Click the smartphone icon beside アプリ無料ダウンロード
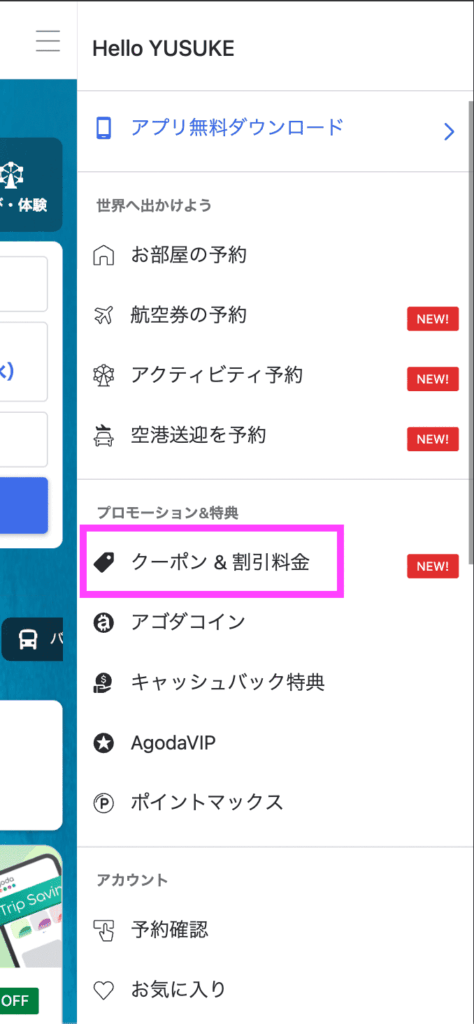 pyautogui.click(x=104, y=128)
